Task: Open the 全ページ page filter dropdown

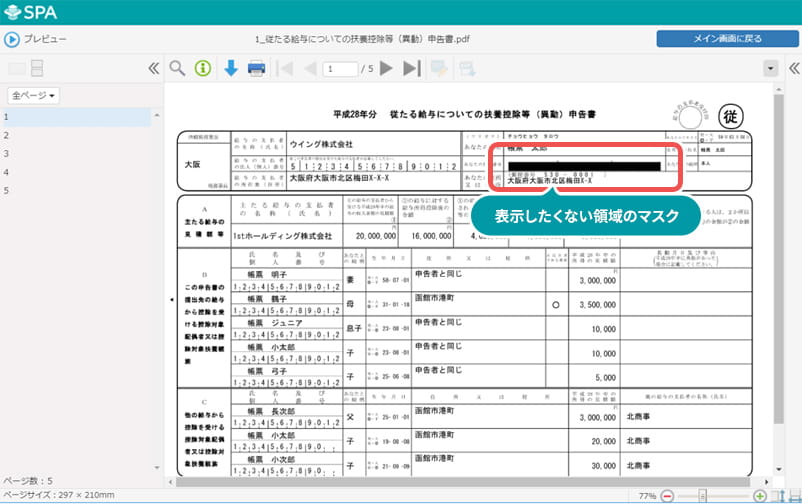Action: coord(33,96)
